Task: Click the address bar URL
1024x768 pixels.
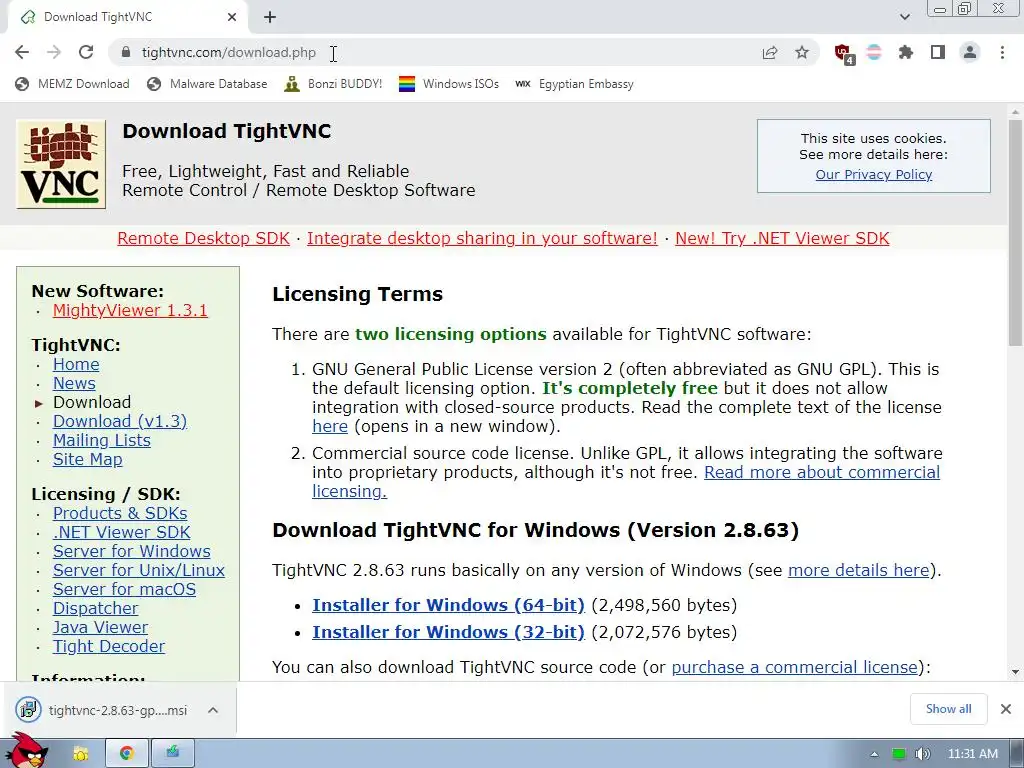Action: click(x=229, y=52)
